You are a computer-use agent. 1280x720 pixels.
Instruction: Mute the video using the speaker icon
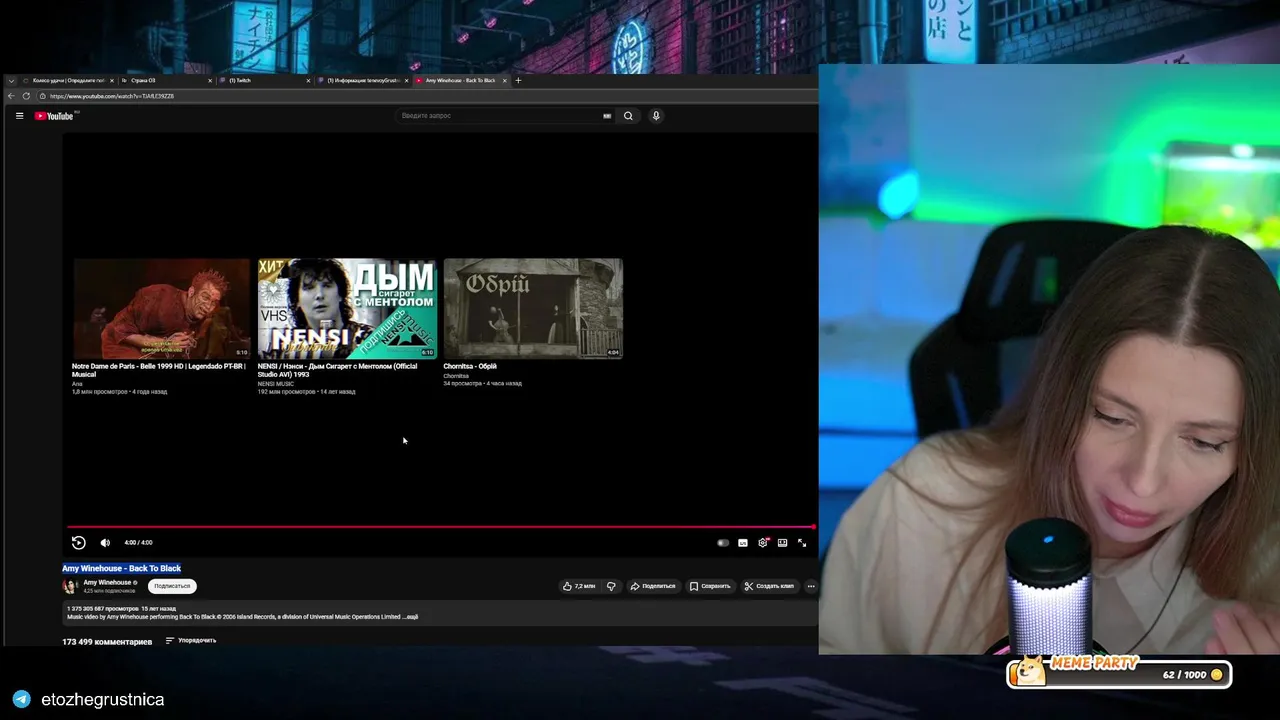[105, 543]
